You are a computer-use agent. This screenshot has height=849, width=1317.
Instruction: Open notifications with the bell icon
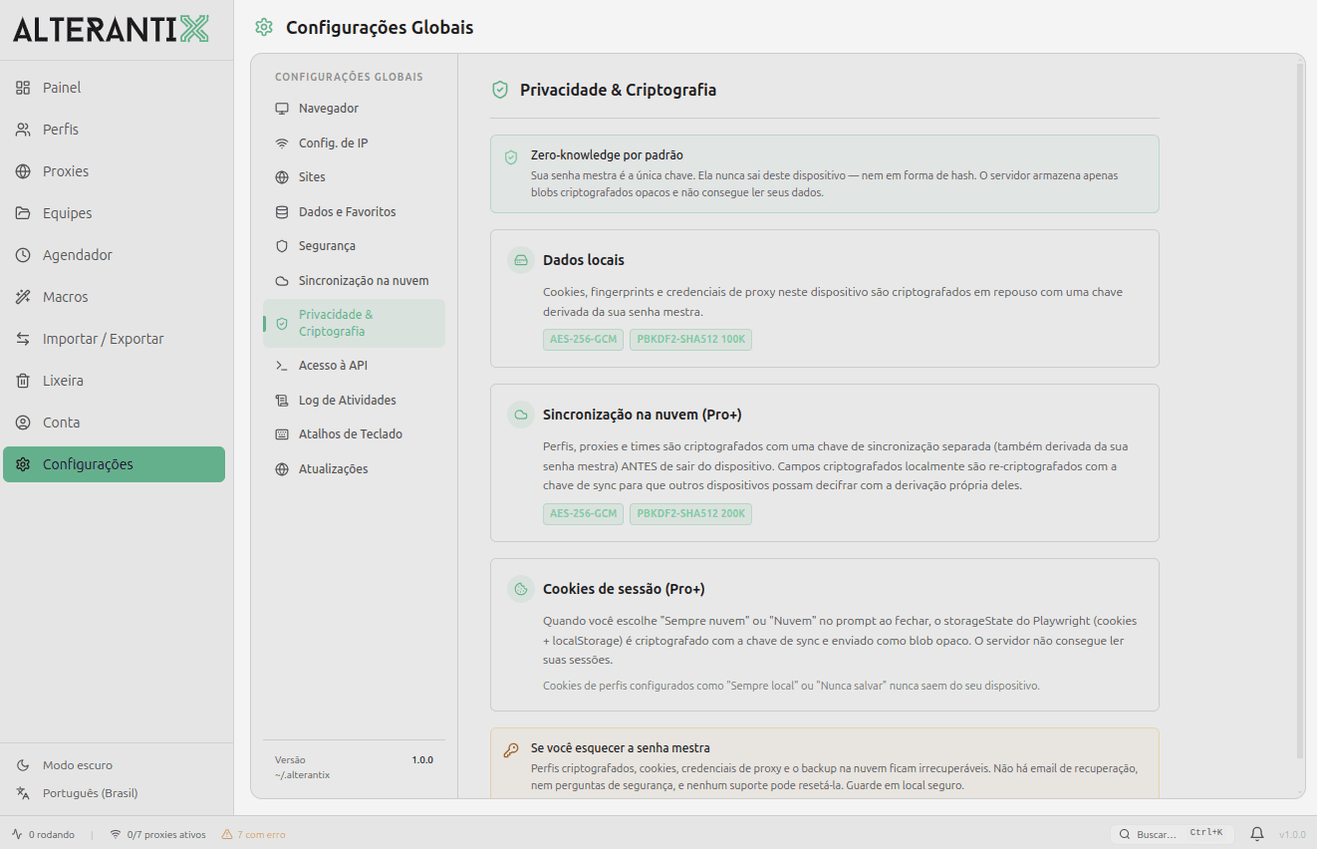[1257, 834]
